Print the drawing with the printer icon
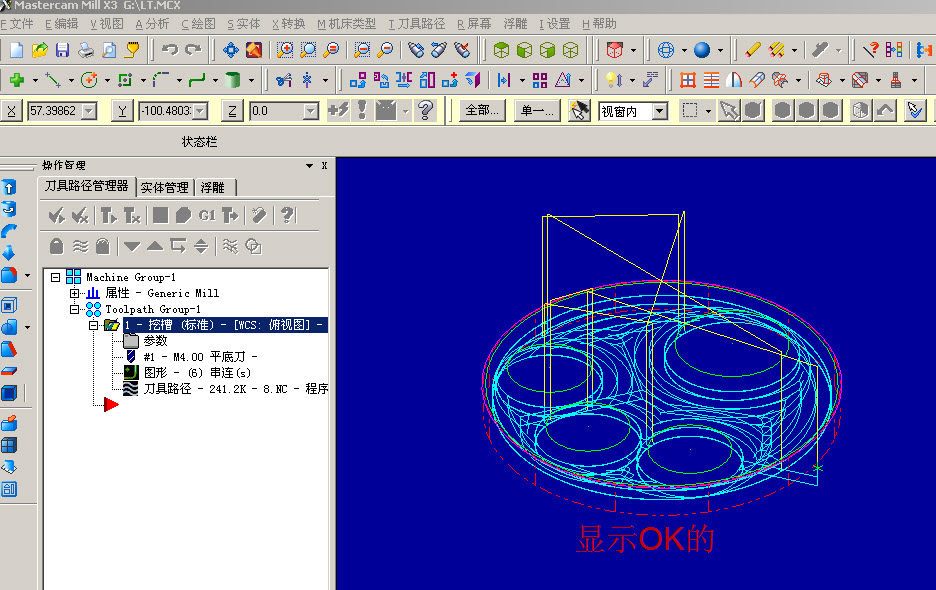The width and height of the screenshot is (936, 590). [x=86, y=50]
